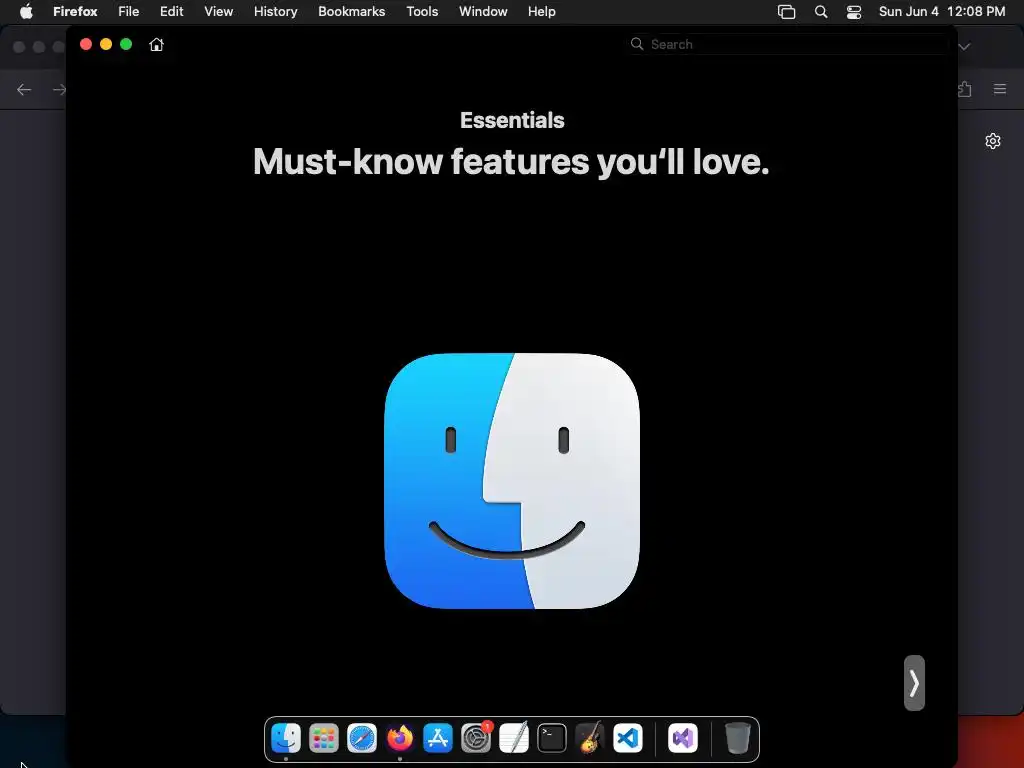Image resolution: width=1024 pixels, height=768 pixels.
Task: Zoom the Tips window with green button
Action: coord(126,44)
